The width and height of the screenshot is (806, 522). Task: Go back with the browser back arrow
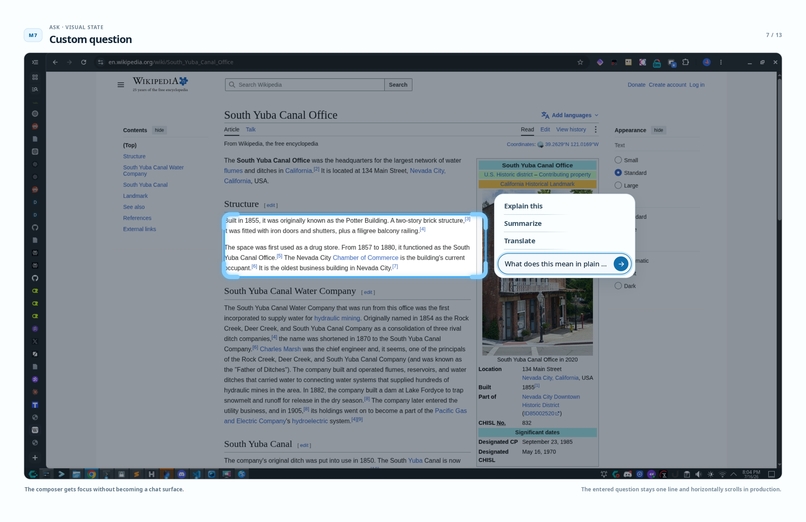pyautogui.click(x=55, y=62)
